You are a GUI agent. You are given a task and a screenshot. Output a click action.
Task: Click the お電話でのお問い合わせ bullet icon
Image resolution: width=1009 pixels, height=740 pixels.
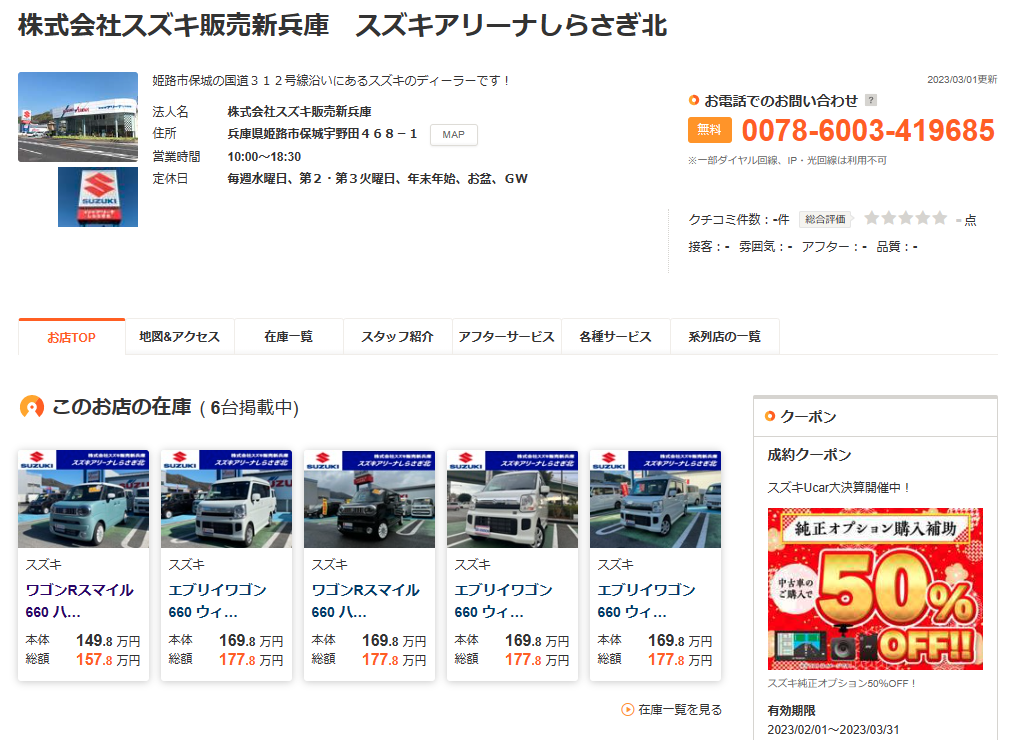(x=694, y=100)
